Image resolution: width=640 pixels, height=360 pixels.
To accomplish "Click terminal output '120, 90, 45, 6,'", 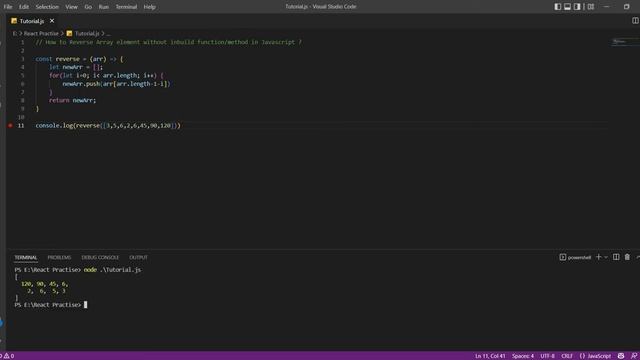I will click(x=44, y=284).
